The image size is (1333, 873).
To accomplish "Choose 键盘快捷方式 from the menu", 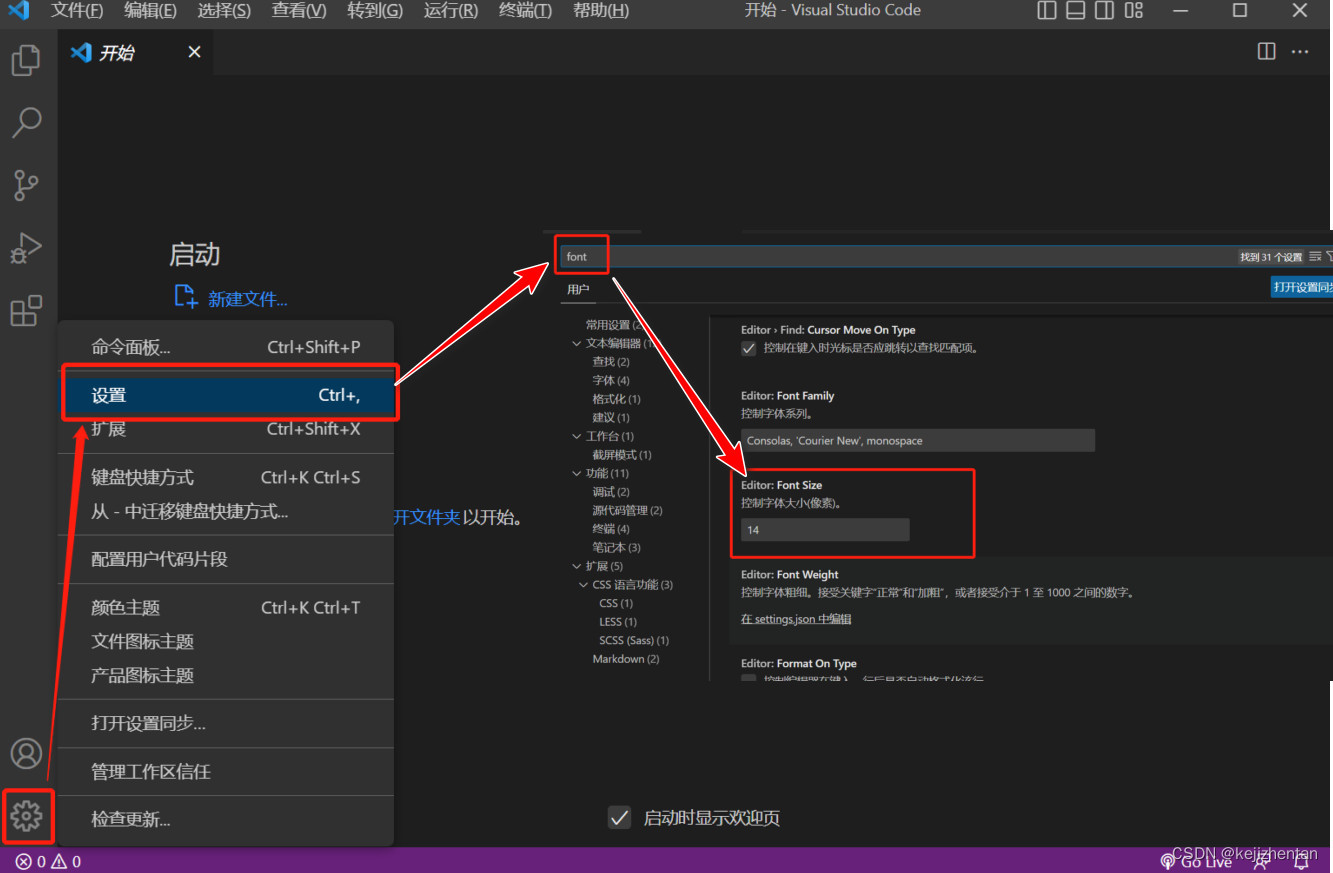I will click(x=226, y=477).
